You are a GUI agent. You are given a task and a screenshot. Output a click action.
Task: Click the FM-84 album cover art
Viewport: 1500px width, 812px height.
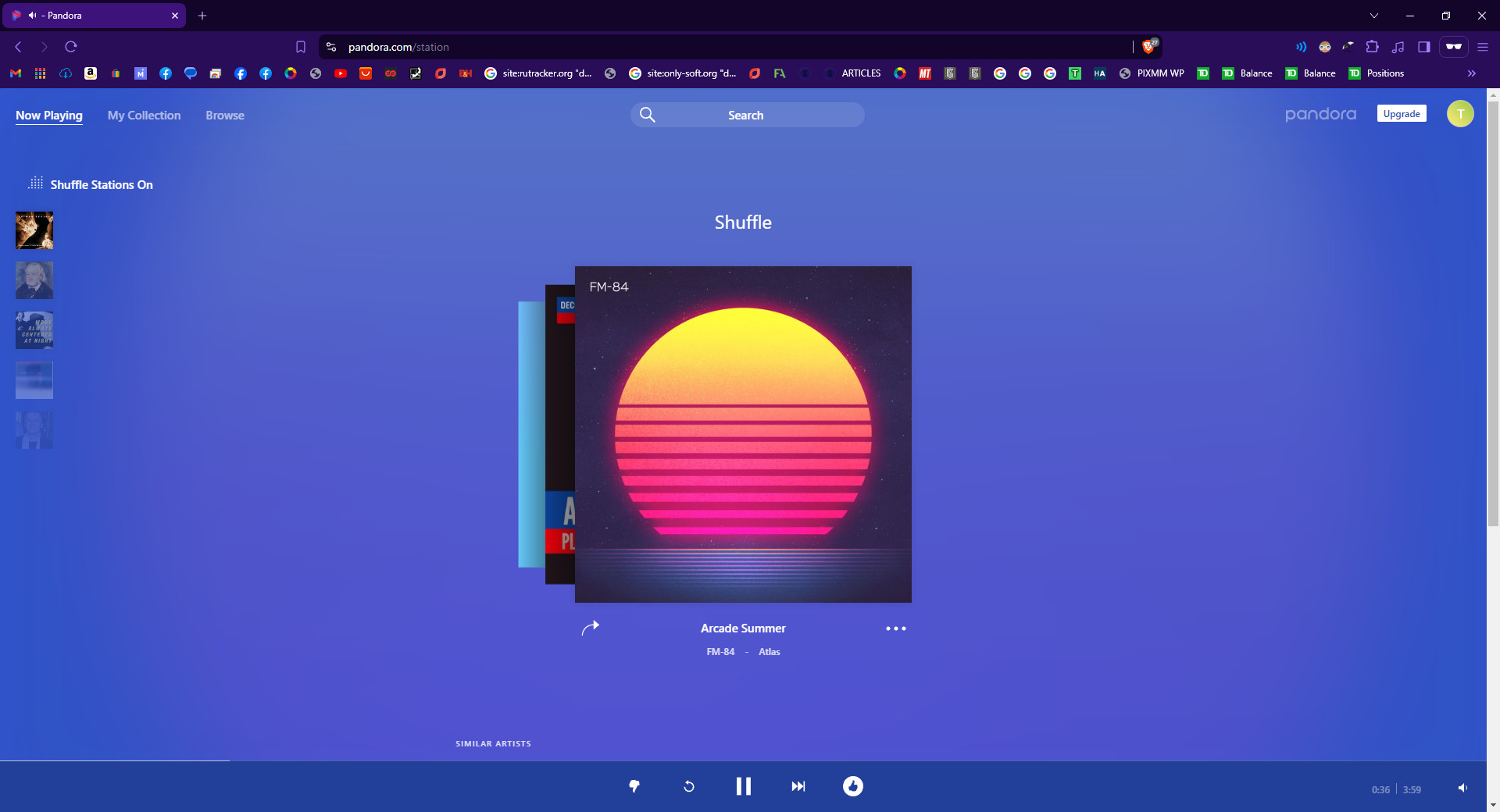(743, 434)
